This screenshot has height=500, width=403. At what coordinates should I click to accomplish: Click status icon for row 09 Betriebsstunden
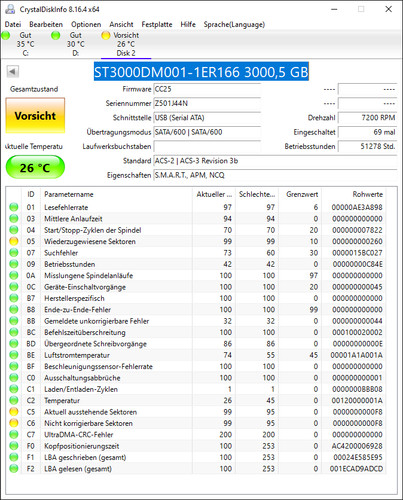(14, 264)
